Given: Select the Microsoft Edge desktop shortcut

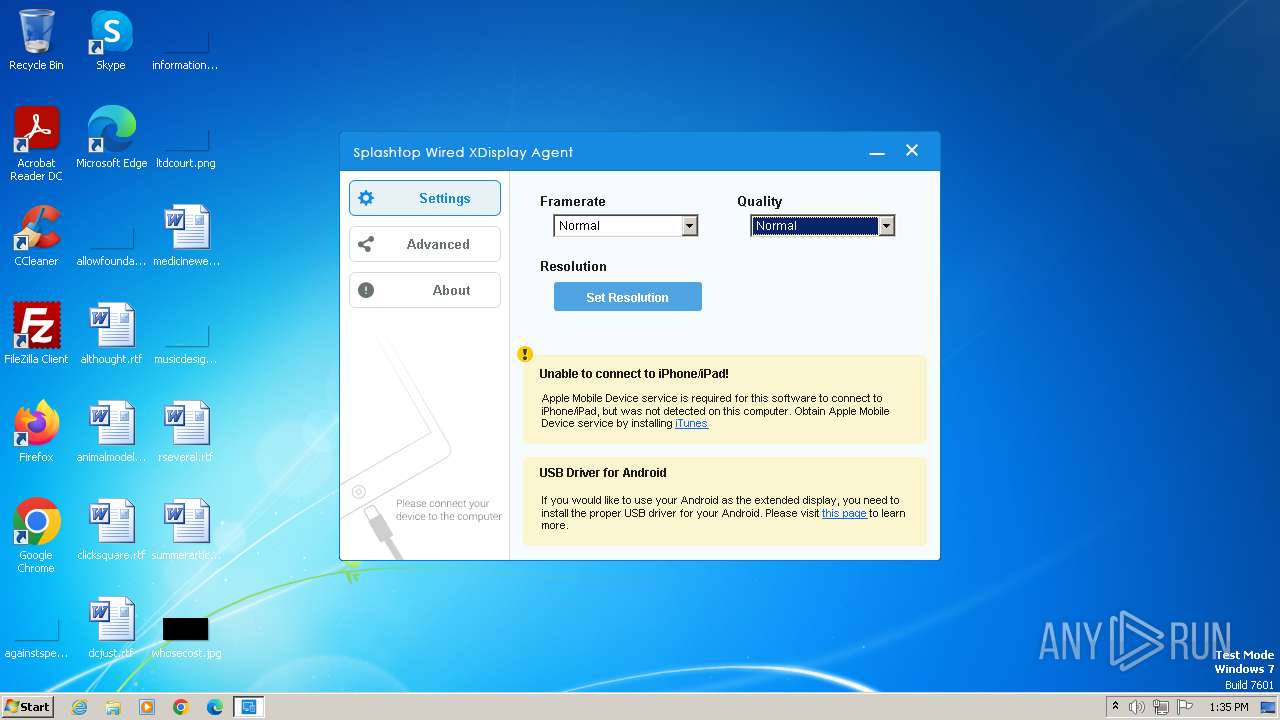Looking at the screenshot, I should (111, 138).
